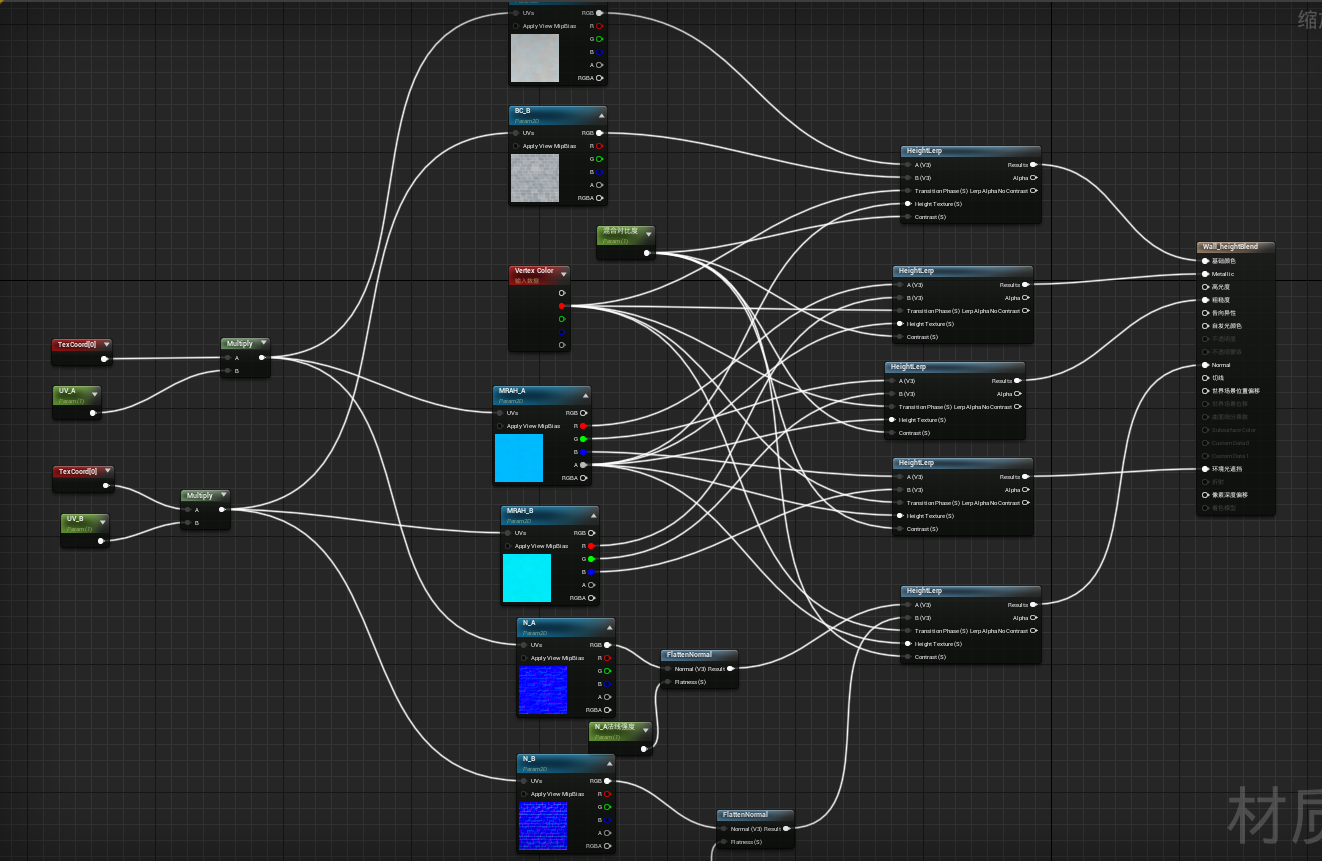Collapse the BC_B texture node arrow
Viewport: 1322px width, 861px height.
pos(600,114)
